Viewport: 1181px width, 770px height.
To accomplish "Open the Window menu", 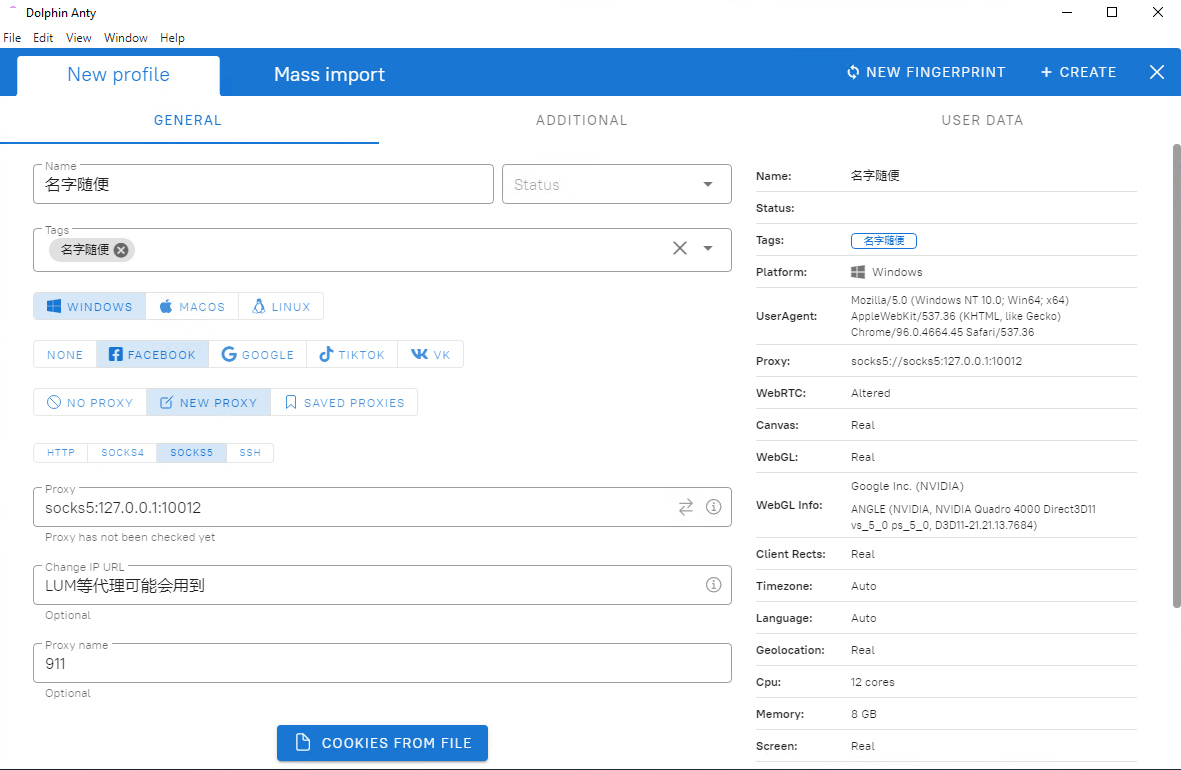I will (x=126, y=38).
